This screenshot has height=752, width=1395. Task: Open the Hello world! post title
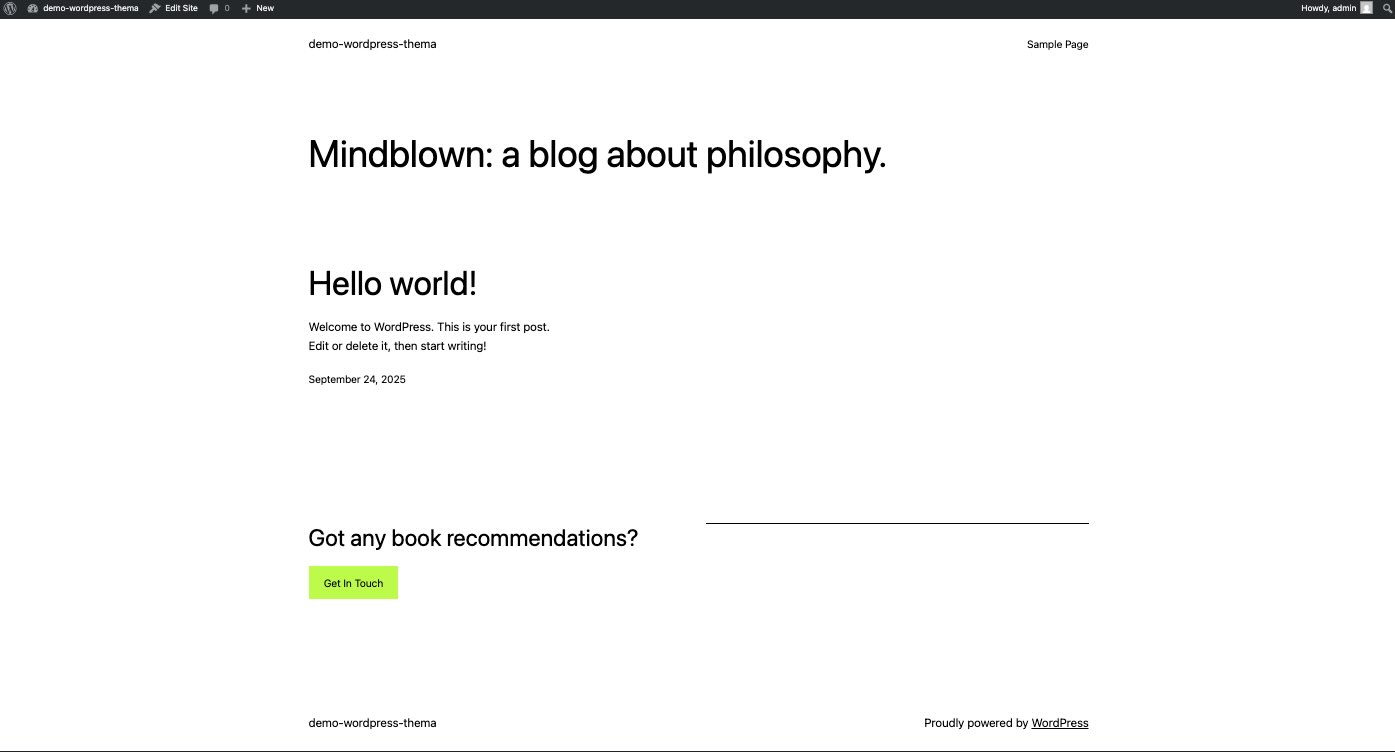[392, 284]
